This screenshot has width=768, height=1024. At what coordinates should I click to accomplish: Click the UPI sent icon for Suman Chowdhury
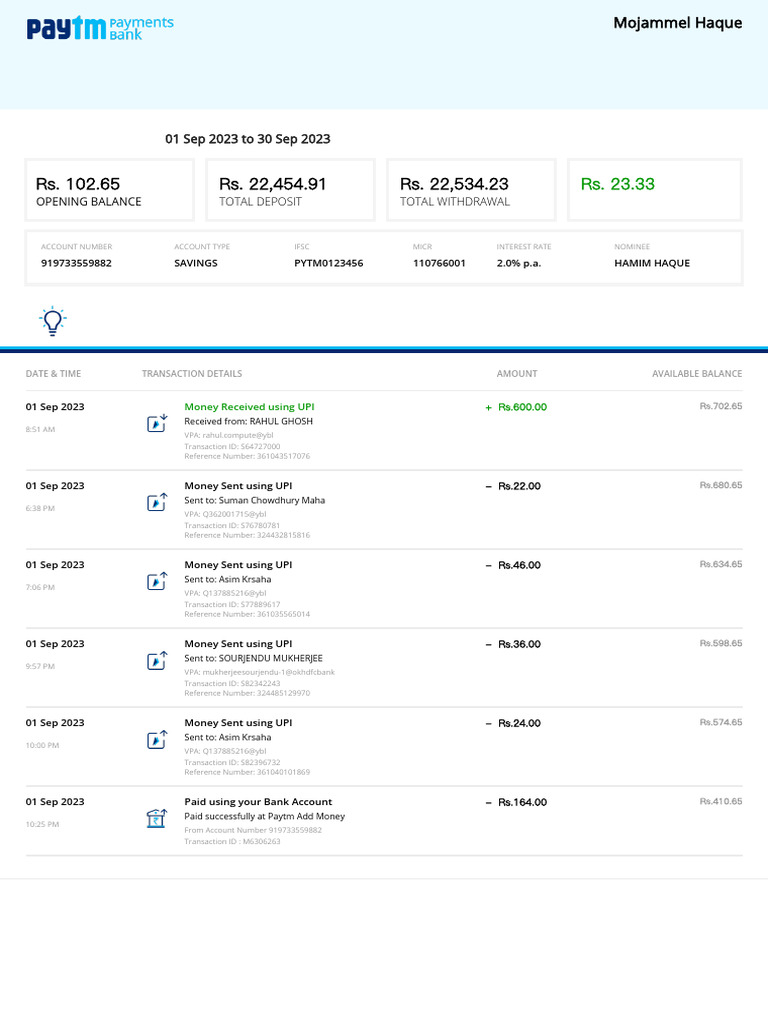(157, 503)
